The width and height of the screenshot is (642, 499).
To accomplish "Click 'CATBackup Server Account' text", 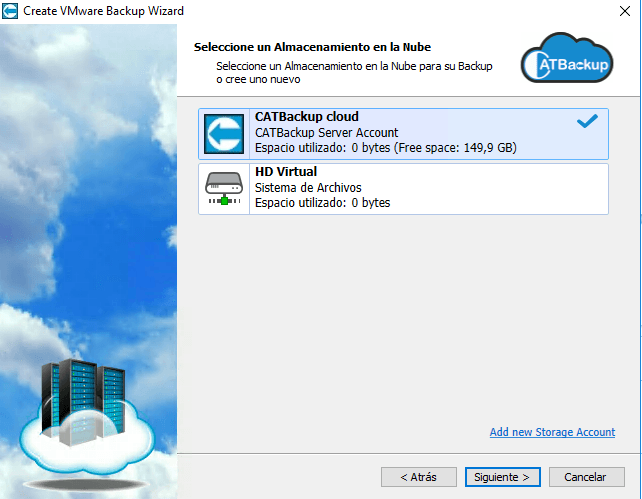I will coord(326,133).
